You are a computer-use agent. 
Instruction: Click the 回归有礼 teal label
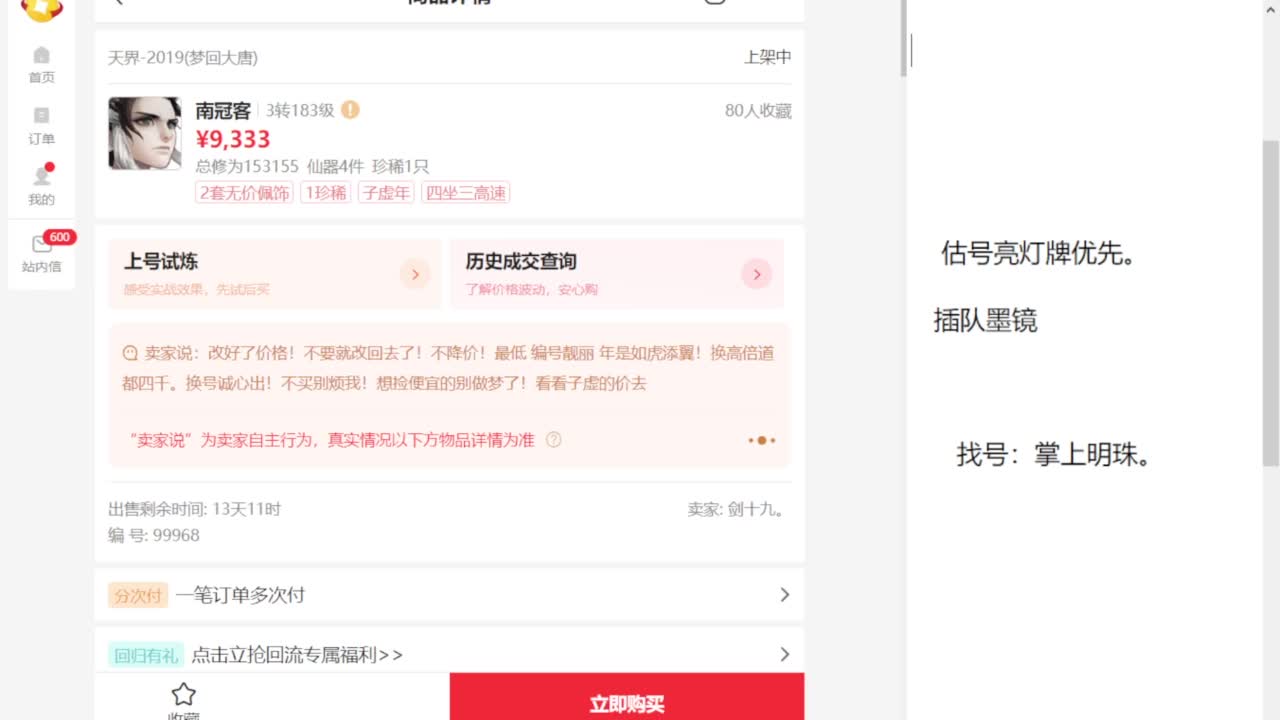[146, 655]
